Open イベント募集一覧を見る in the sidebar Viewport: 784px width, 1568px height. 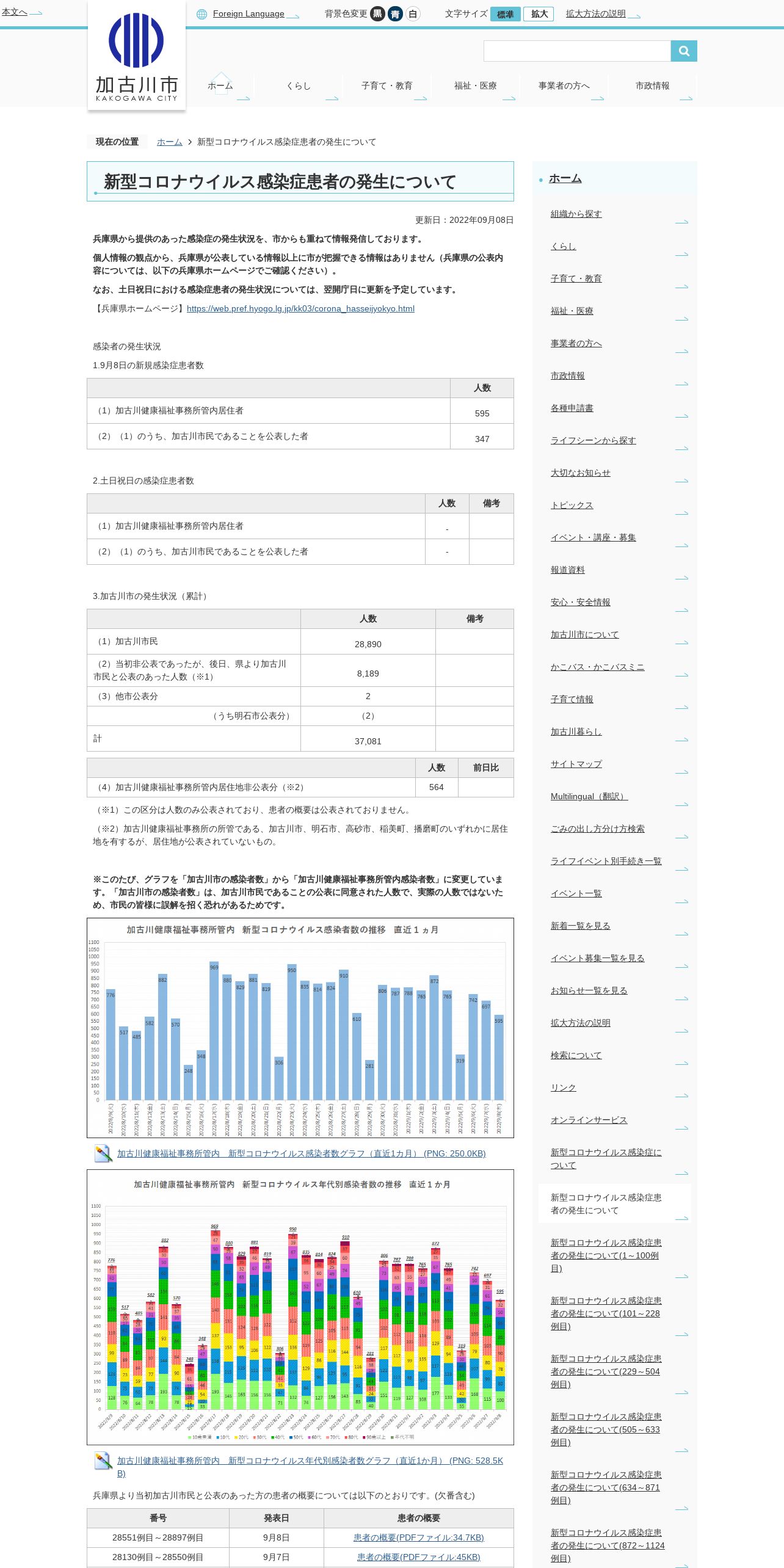pos(597,958)
